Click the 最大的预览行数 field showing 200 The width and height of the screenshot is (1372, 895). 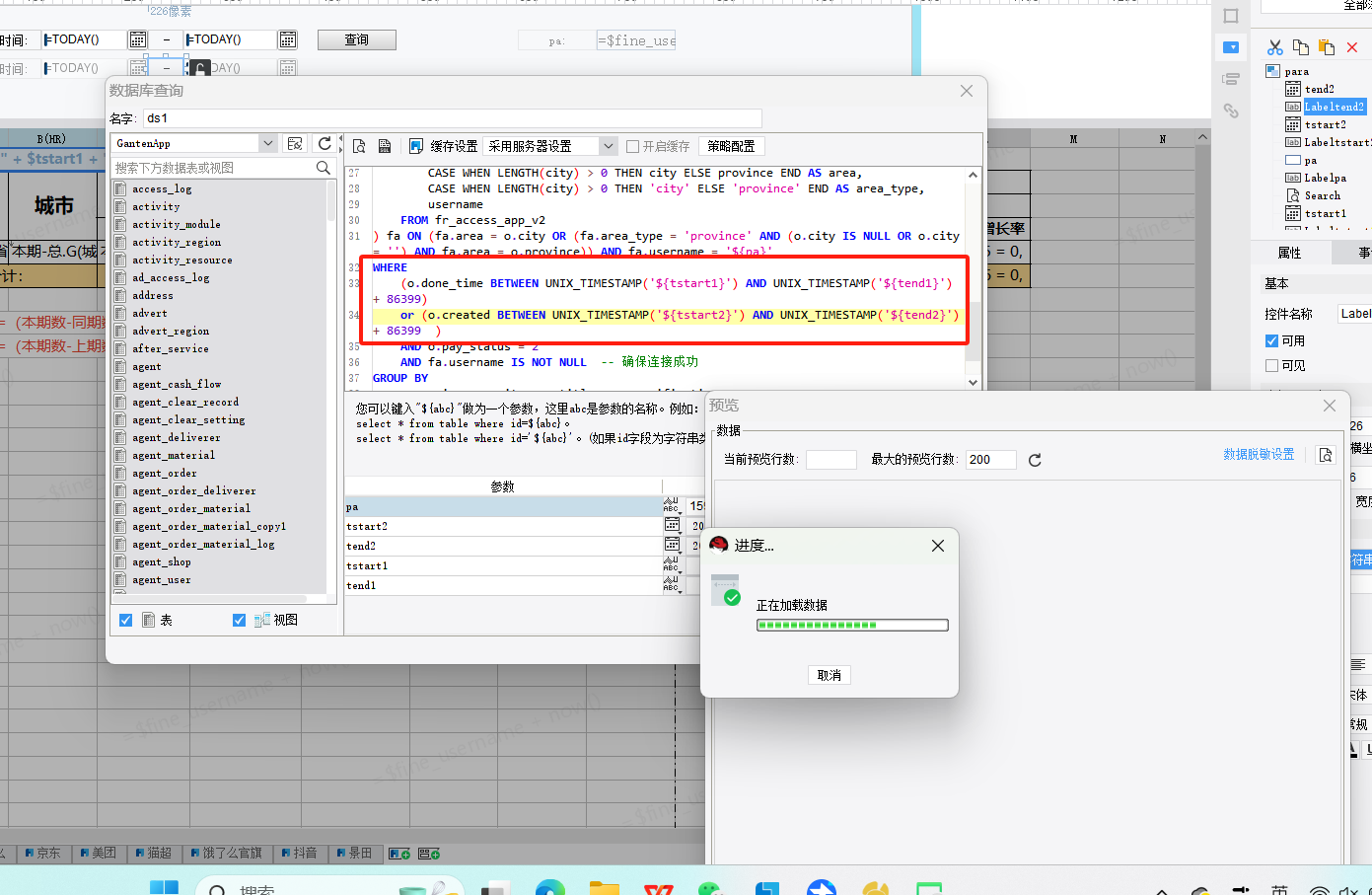coord(990,460)
